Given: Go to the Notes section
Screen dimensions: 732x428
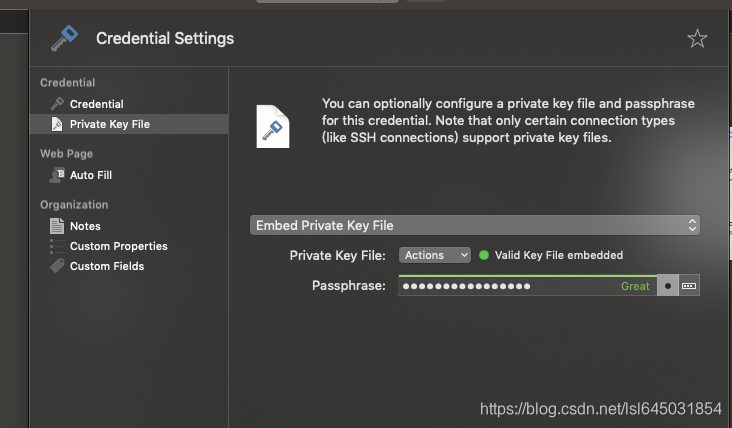Looking at the screenshot, I should click(85, 226).
